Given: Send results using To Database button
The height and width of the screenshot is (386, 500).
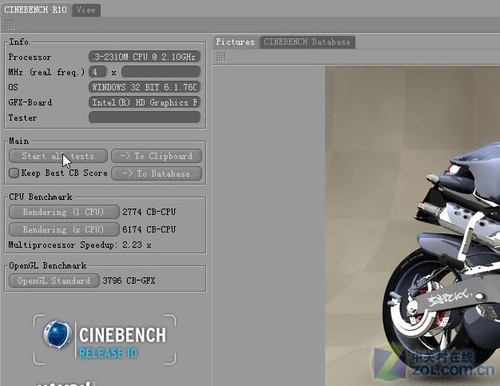Looking at the screenshot, I should tap(156, 174).
